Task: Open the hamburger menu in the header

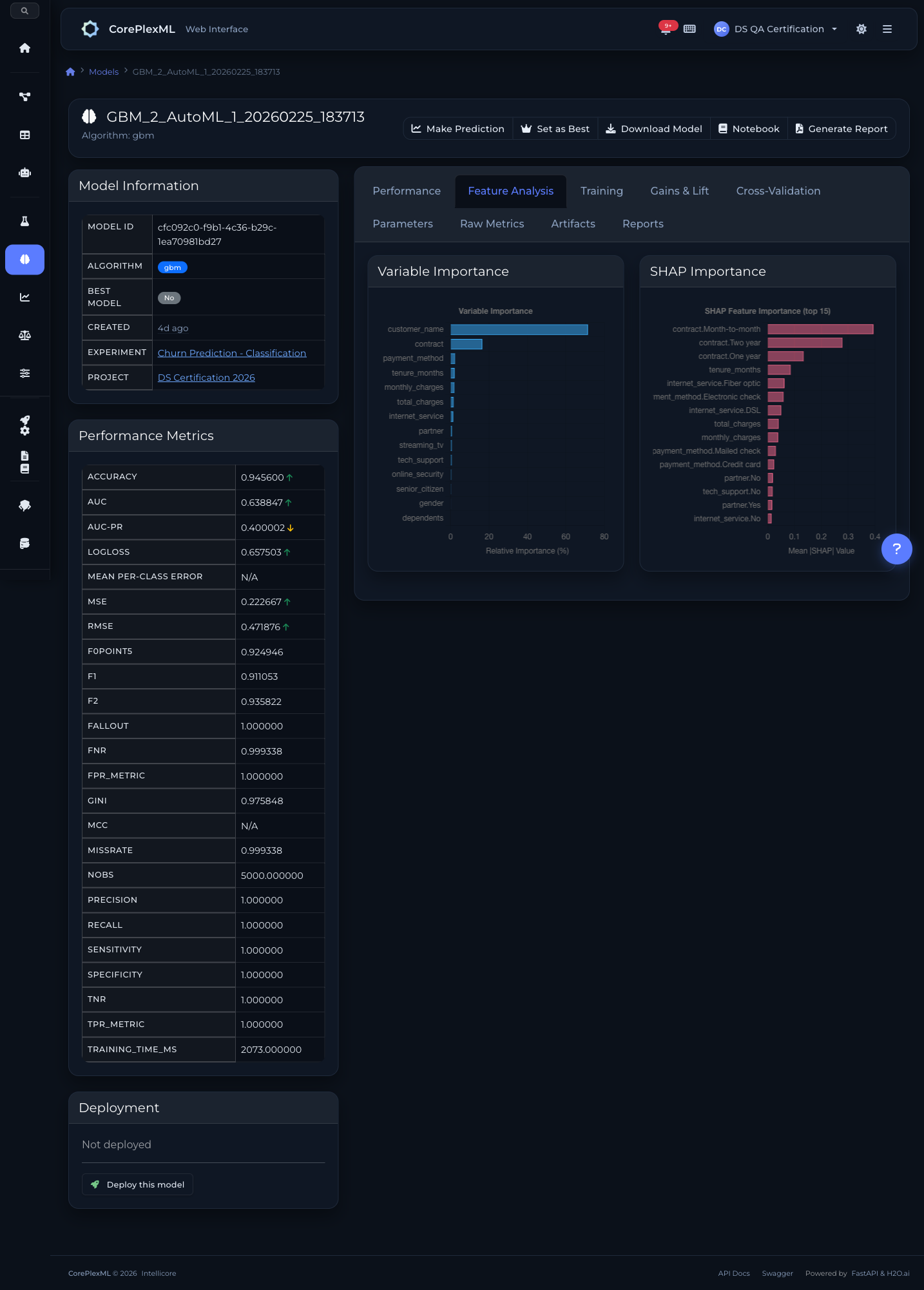Action: coord(887,29)
